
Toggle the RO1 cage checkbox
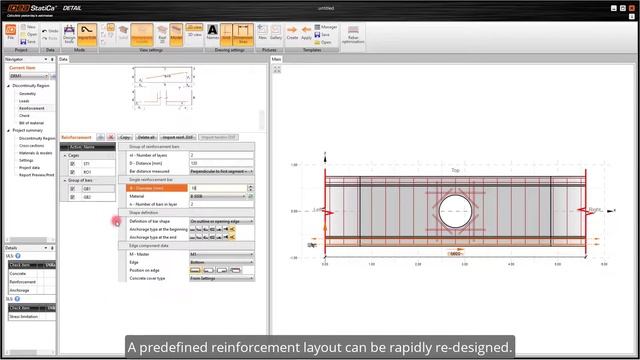tap(73, 172)
